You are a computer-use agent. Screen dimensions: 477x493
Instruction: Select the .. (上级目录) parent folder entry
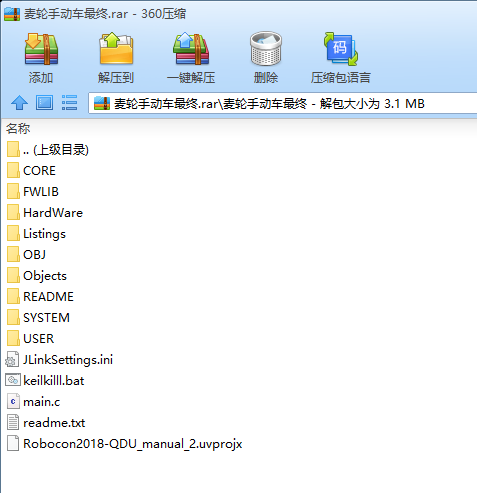pyautogui.click(x=48, y=150)
